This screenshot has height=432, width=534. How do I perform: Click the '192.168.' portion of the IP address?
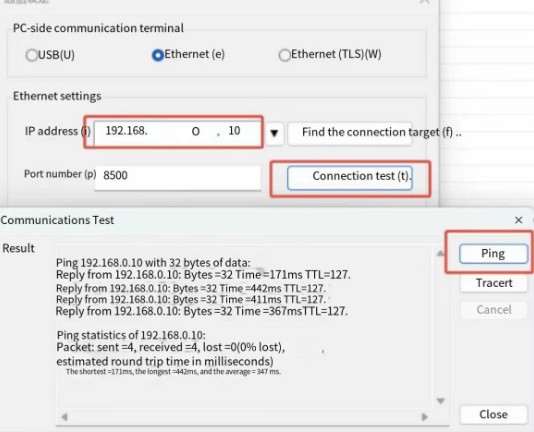click(x=126, y=131)
